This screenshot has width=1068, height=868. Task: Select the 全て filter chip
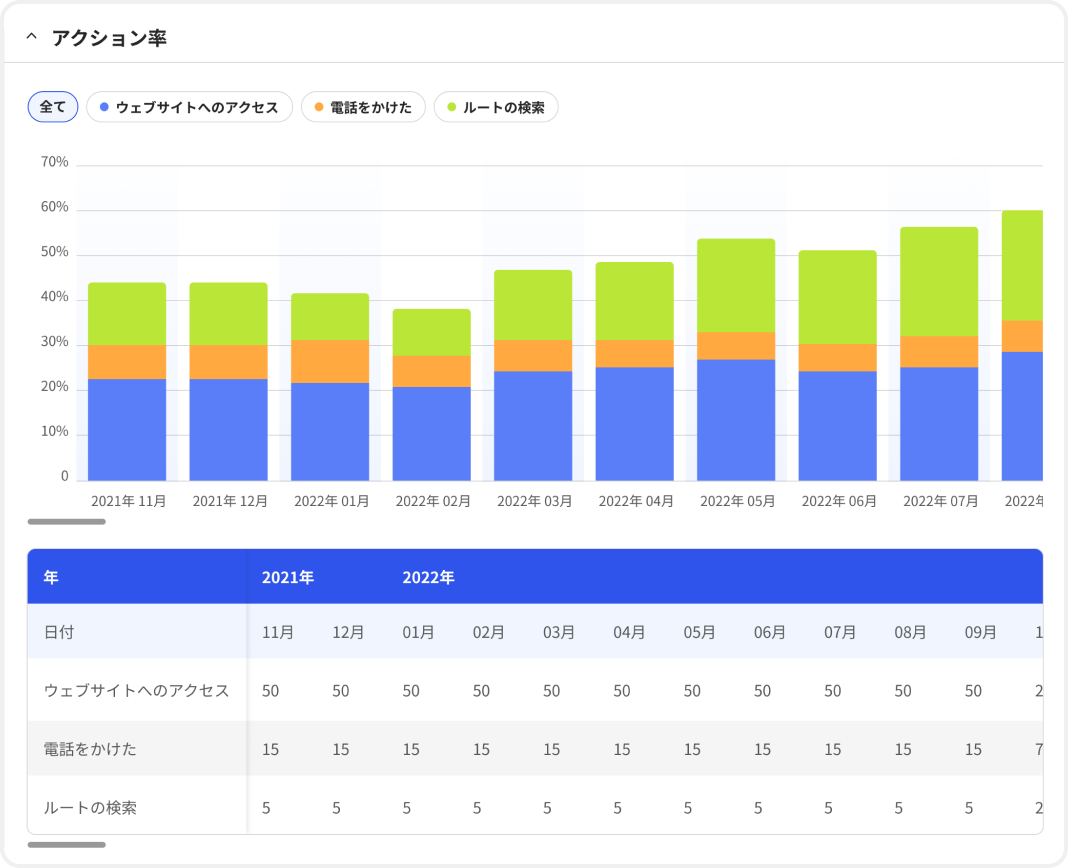[x=52, y=107]
